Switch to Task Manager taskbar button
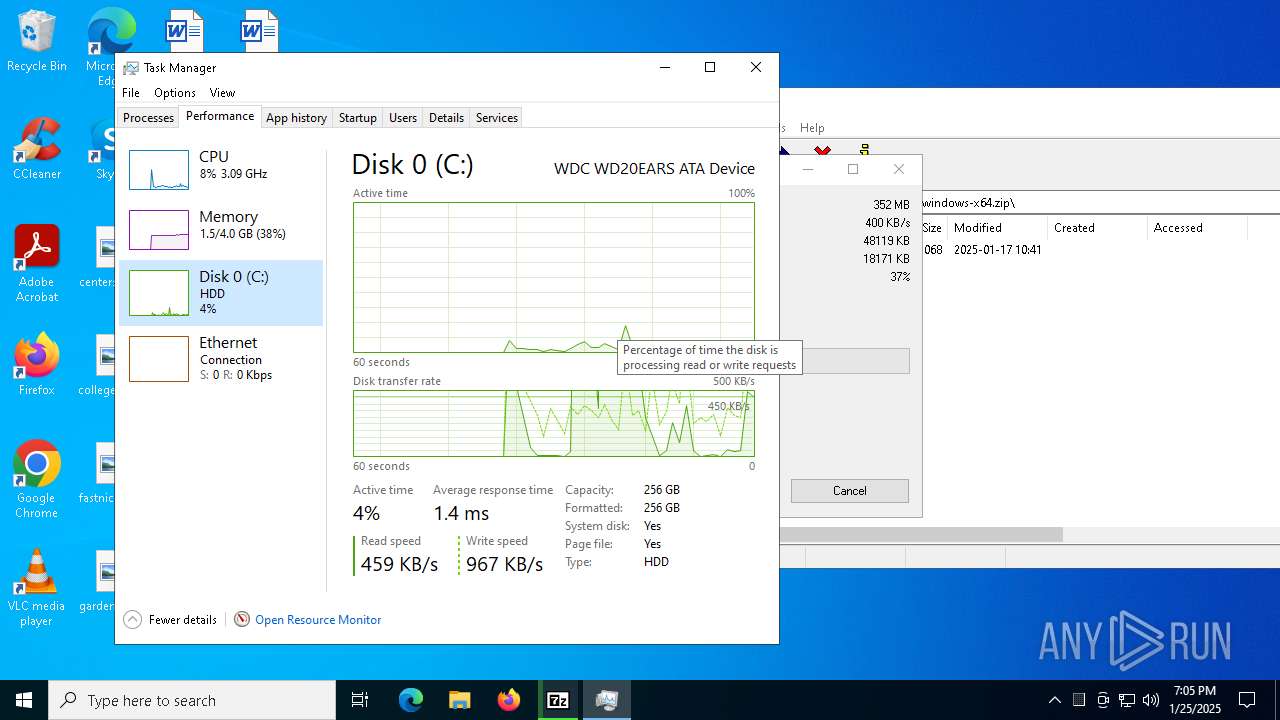This screenshot has height=720, width=1280. pyautogui.click(x=607, y=700)
